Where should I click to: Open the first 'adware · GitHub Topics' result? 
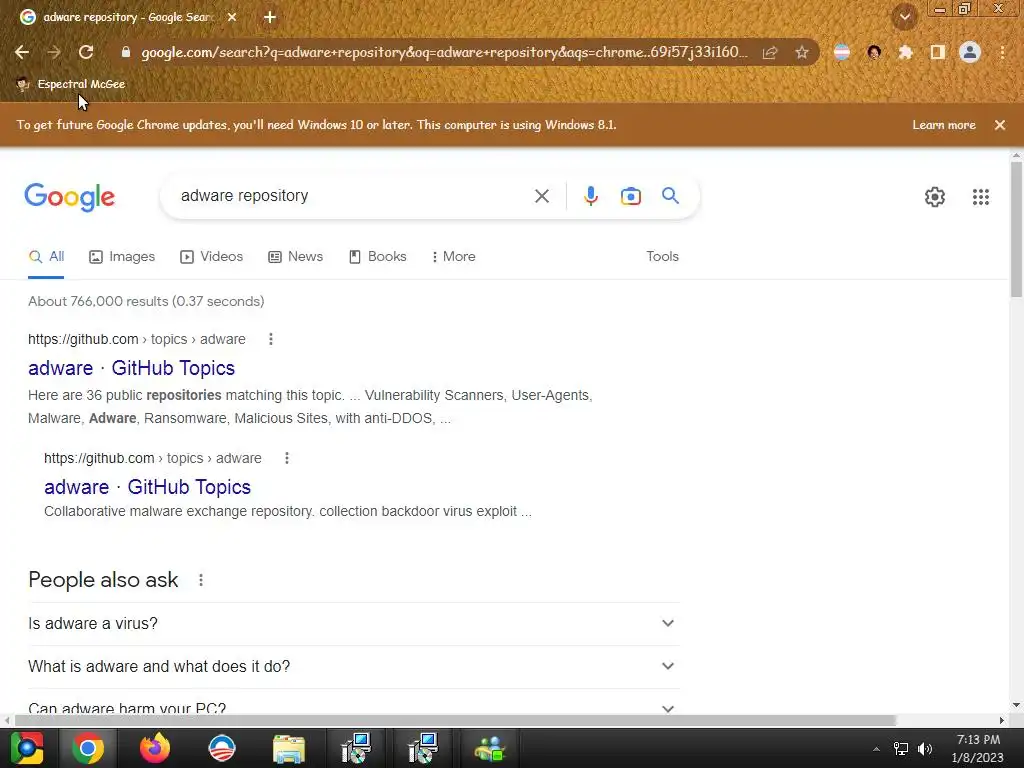131,368
